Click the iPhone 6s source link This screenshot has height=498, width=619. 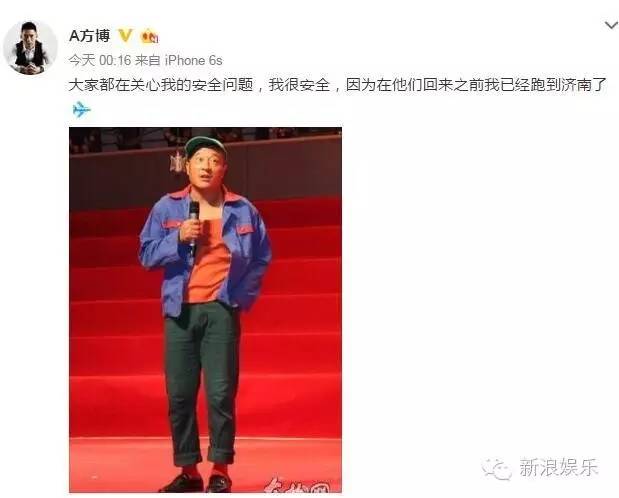click(193, 60)
